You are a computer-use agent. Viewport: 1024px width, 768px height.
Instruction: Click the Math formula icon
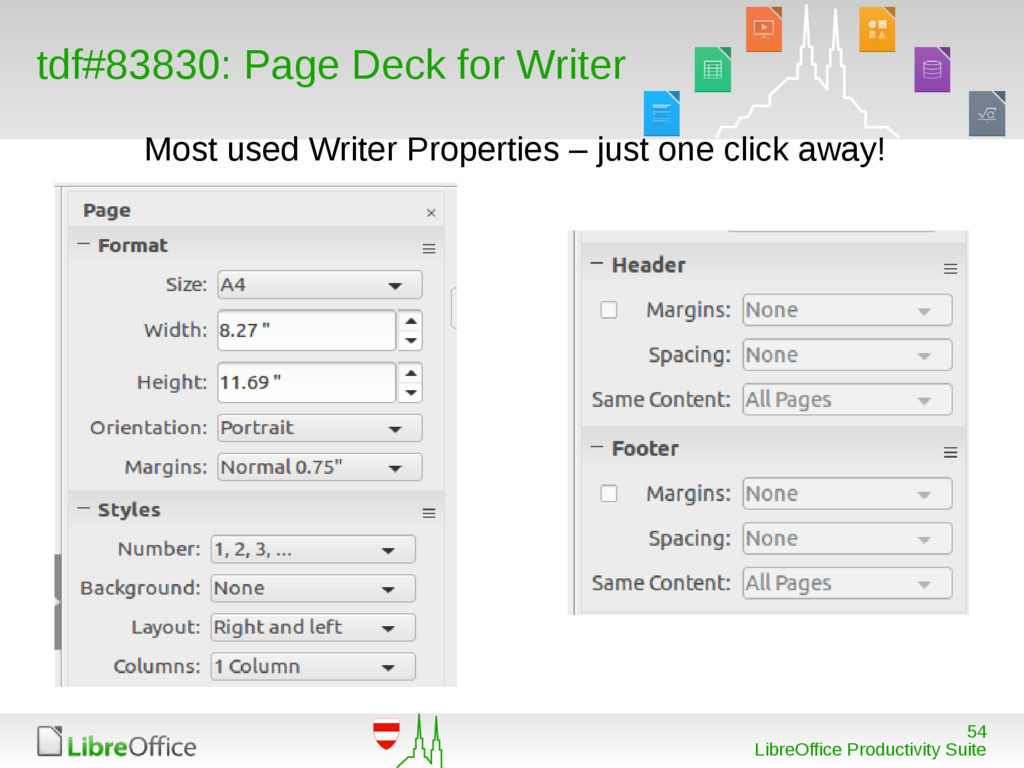pyautogui.click(x=987, y=114)
